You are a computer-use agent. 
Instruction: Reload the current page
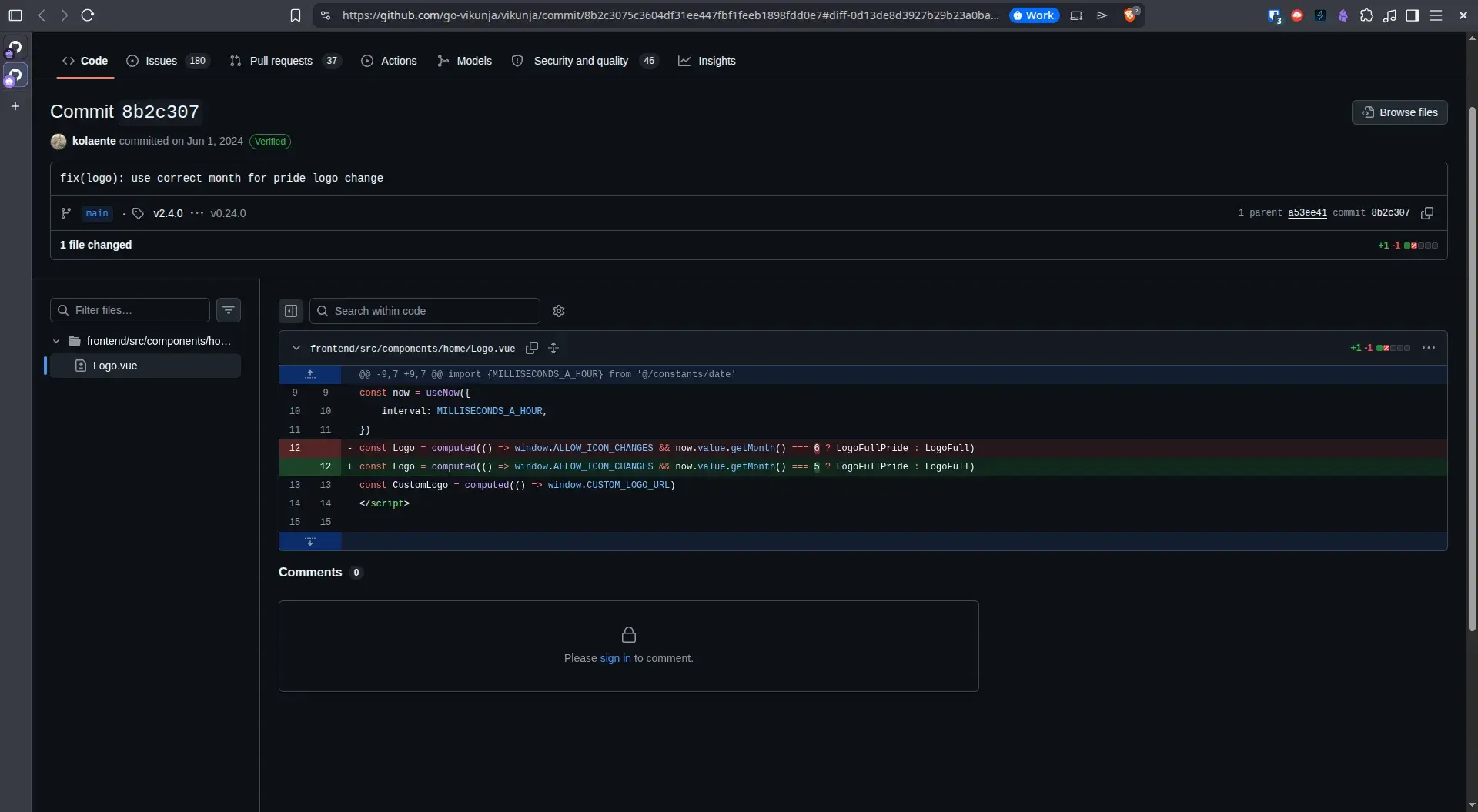[88, 15]
